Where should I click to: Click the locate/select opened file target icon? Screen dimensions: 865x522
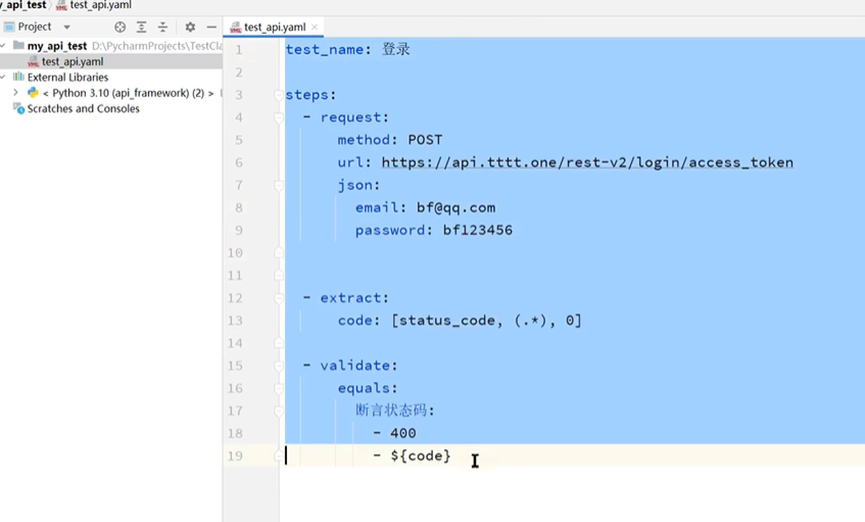point(120,27)
